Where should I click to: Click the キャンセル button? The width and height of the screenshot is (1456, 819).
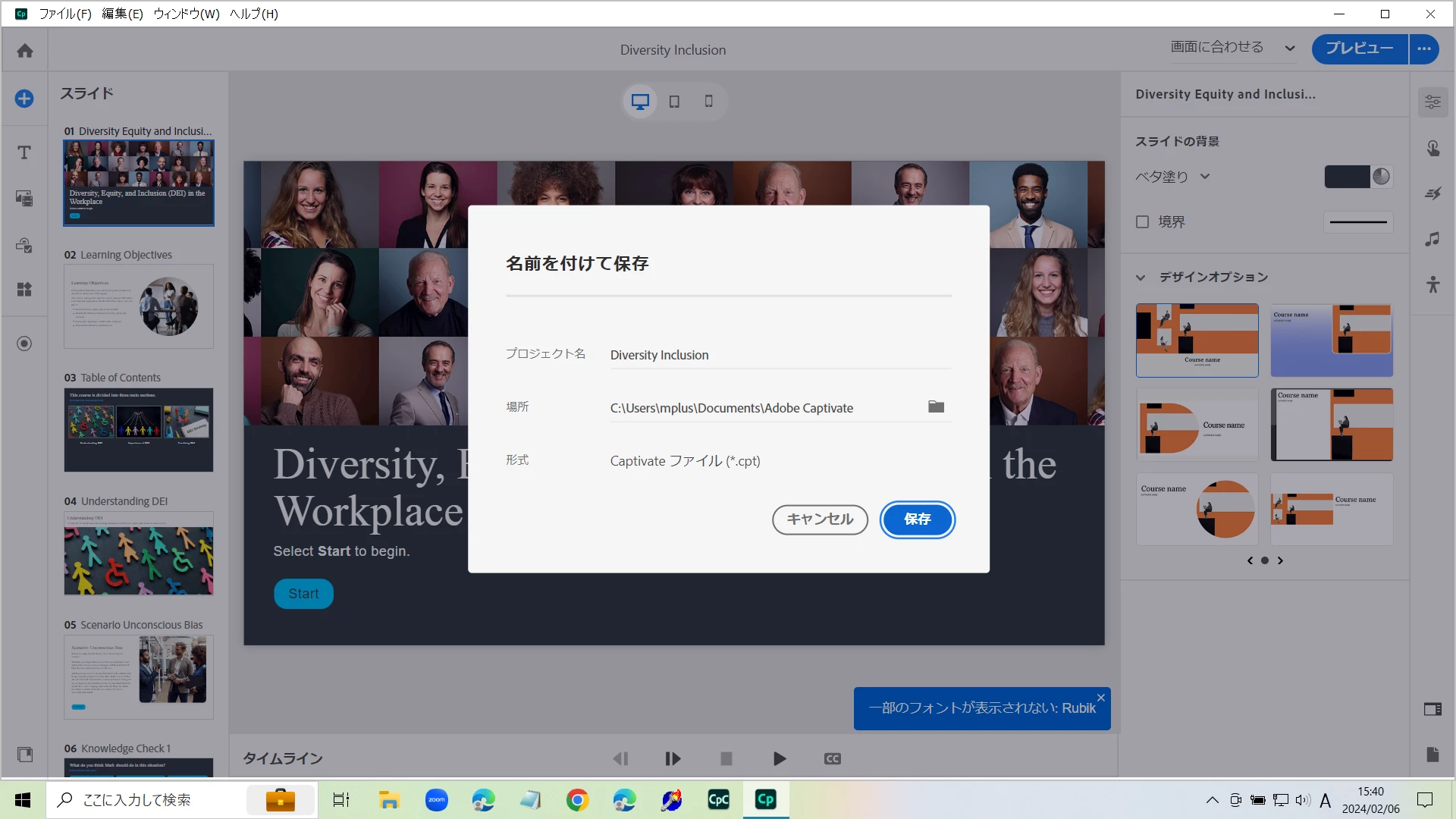pos(820,519)
